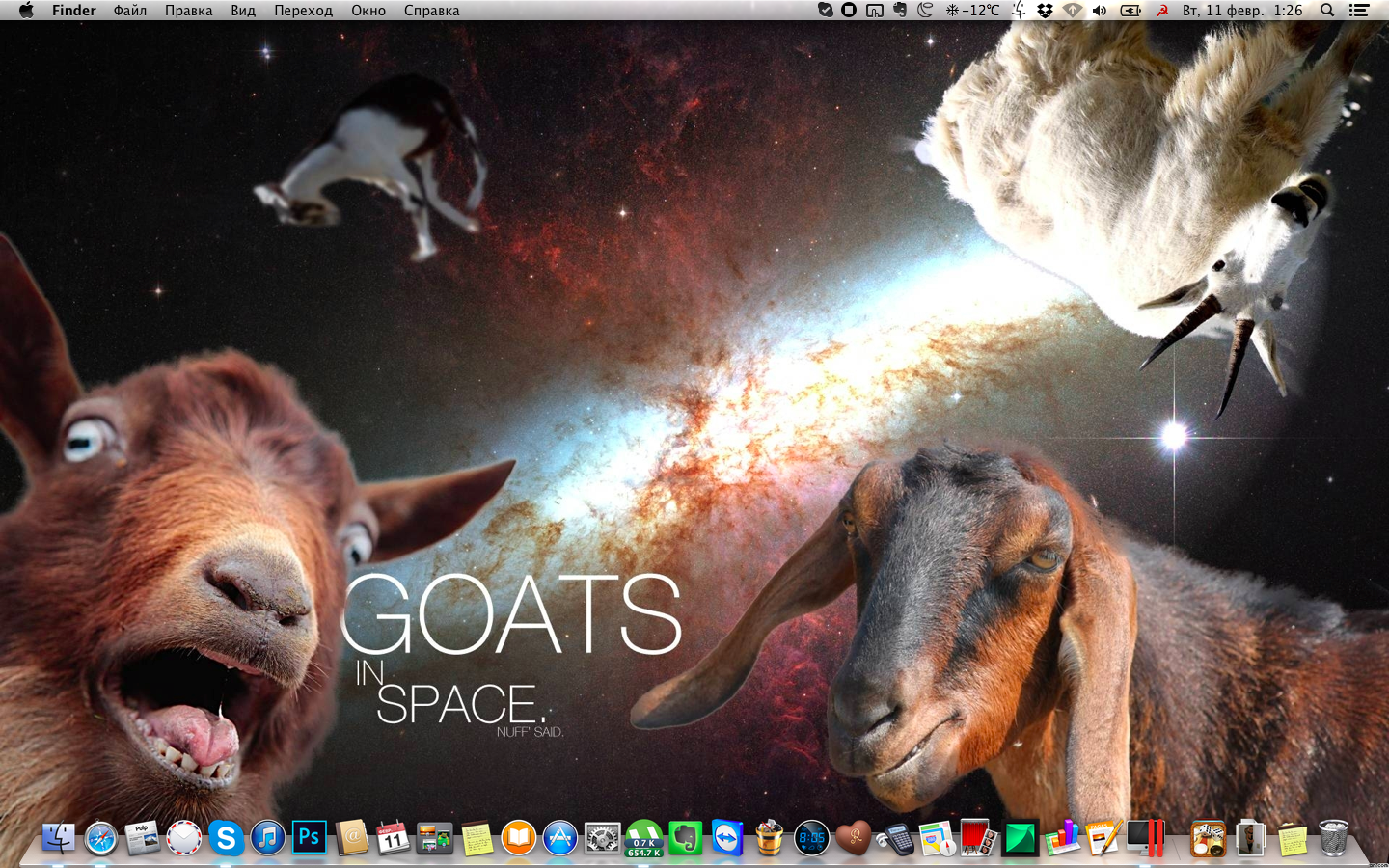Open the yellow notes file near Trash
This screenshot has height=868, width=1389.
click(x=1292, y=838)
